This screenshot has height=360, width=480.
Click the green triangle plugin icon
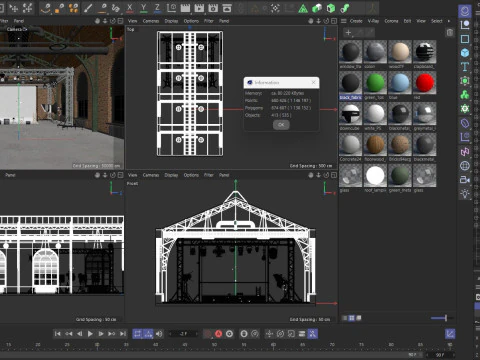[303, 8]
